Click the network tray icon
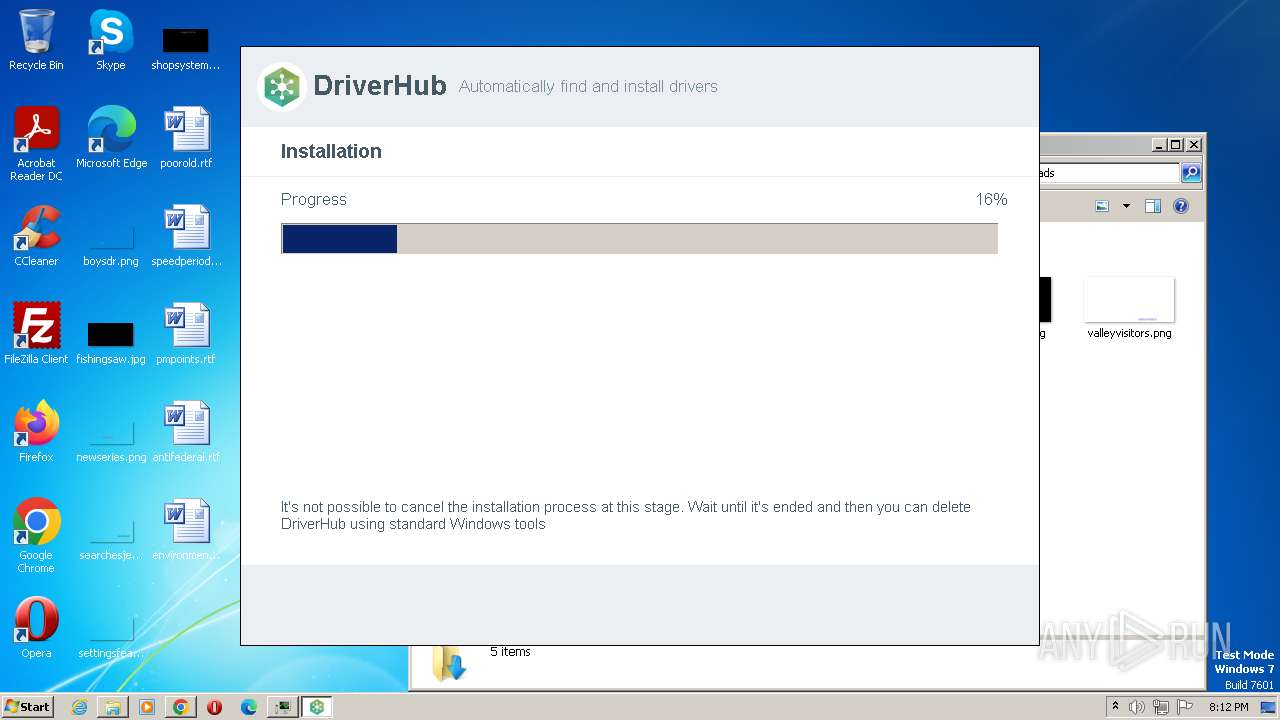Viewport: 1280px width, 720px height. coord(1161,707)
